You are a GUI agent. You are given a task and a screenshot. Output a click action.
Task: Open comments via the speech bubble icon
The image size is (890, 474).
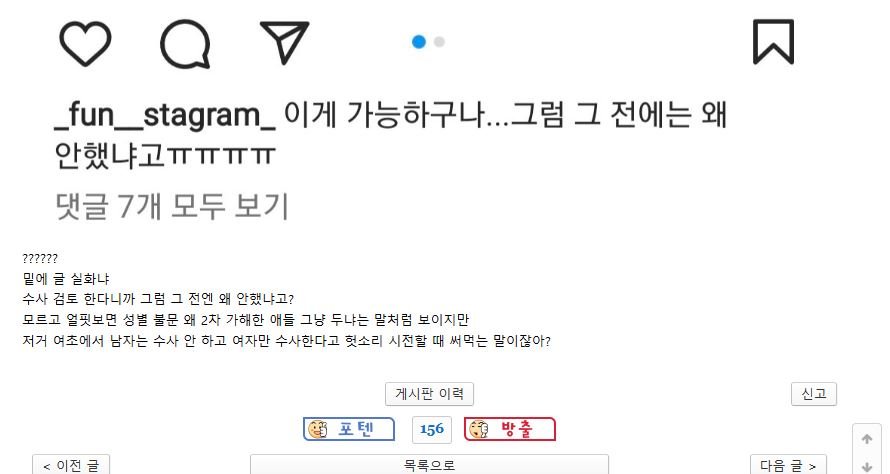pos(185,44)
